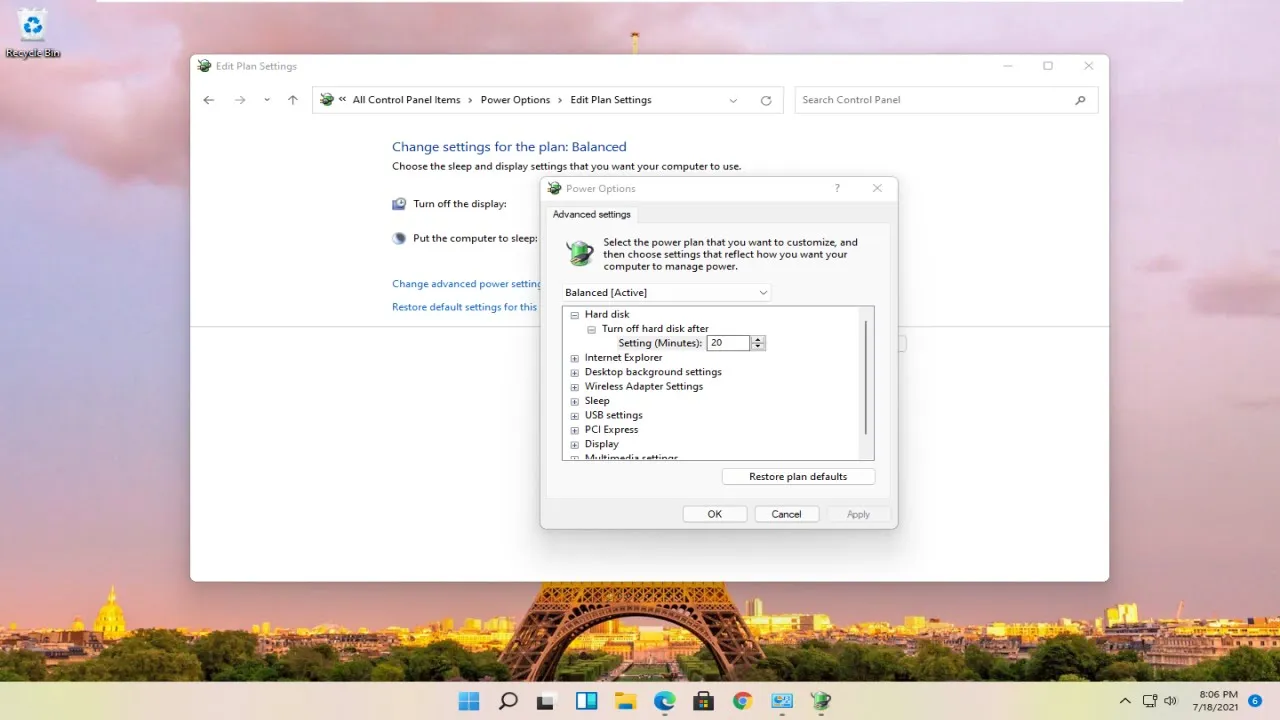Click the moon icon by Put the computer to sleep
This screenshot has height=720, width=1280.
click(x=399, y=238)
